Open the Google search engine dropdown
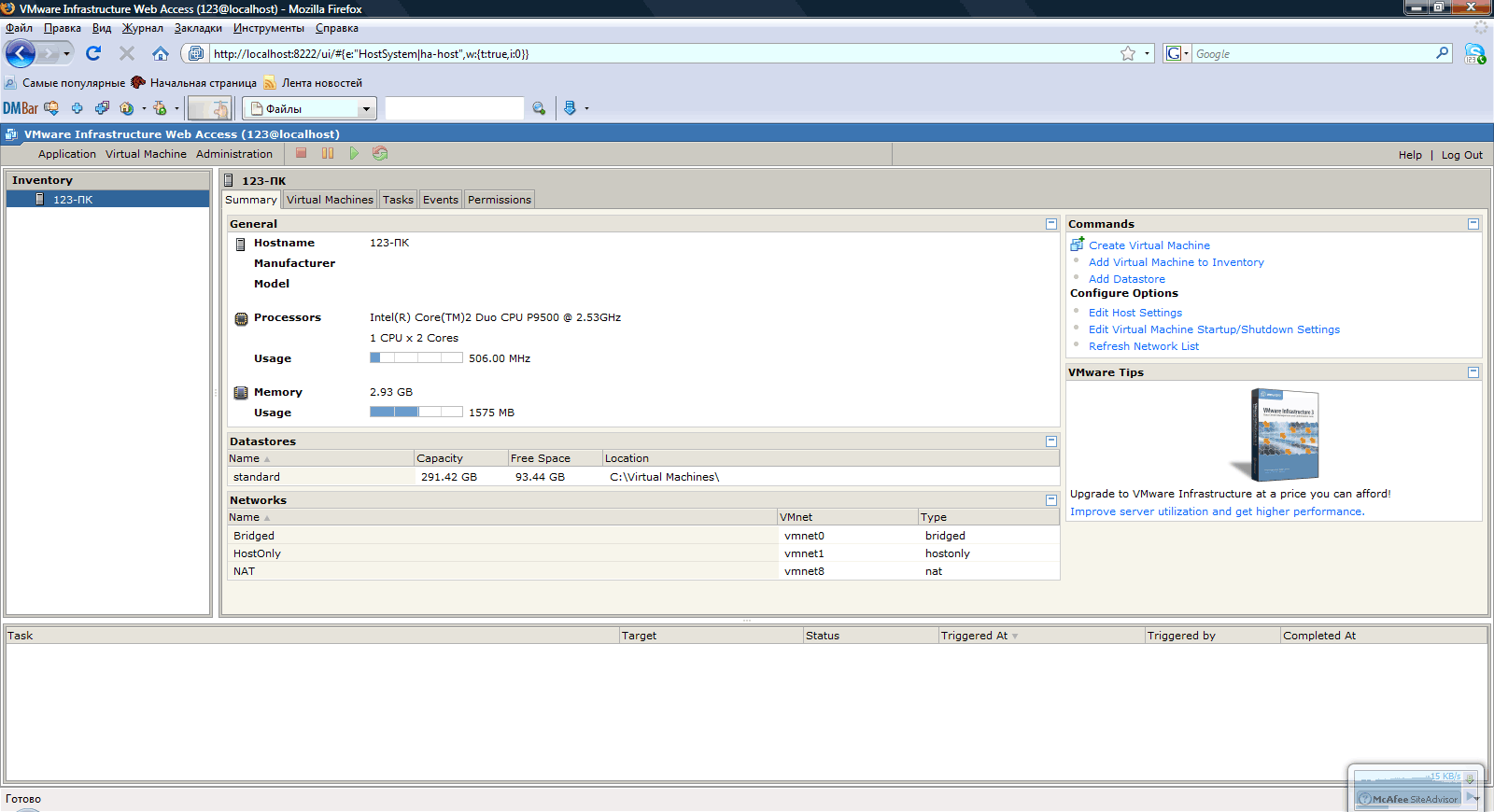Screen dimensions: 1494x812 click(1177, 53)
